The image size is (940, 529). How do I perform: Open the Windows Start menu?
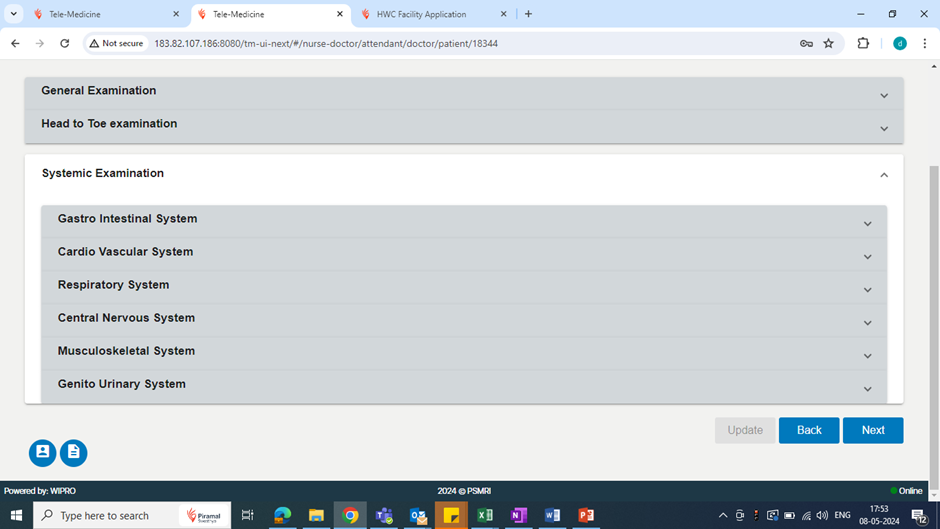16,515
